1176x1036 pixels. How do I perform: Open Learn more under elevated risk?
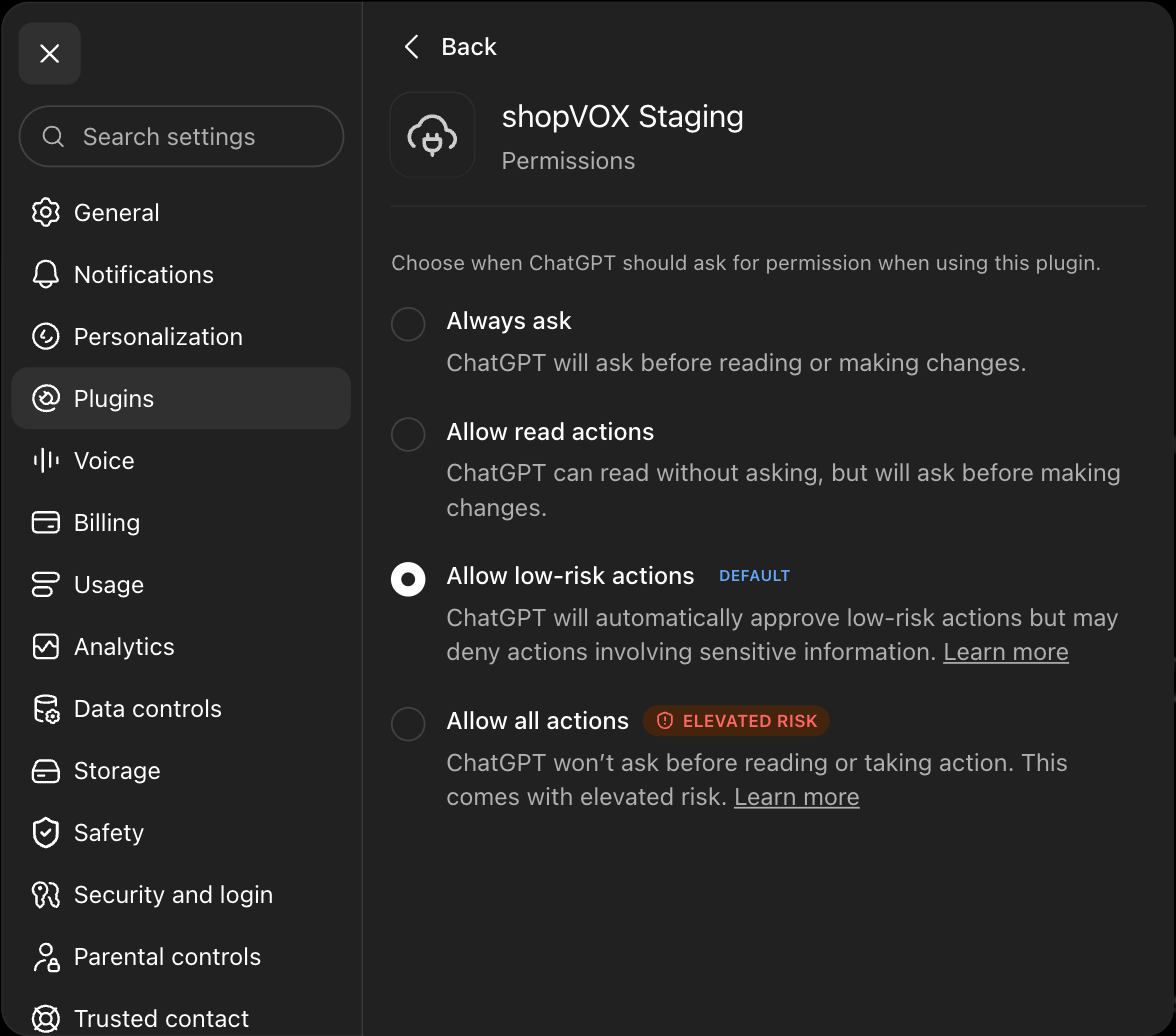click(796, 797)
